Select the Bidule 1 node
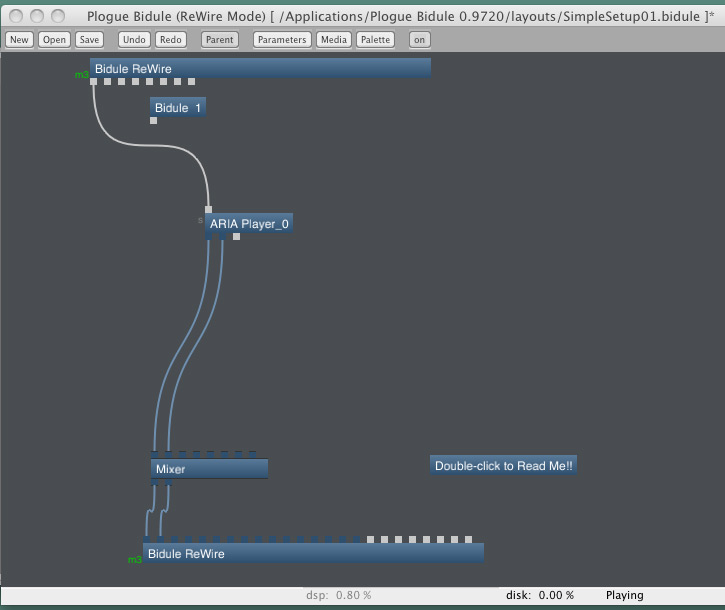This screenshot has height=610, width=725. tap(178, 107)
